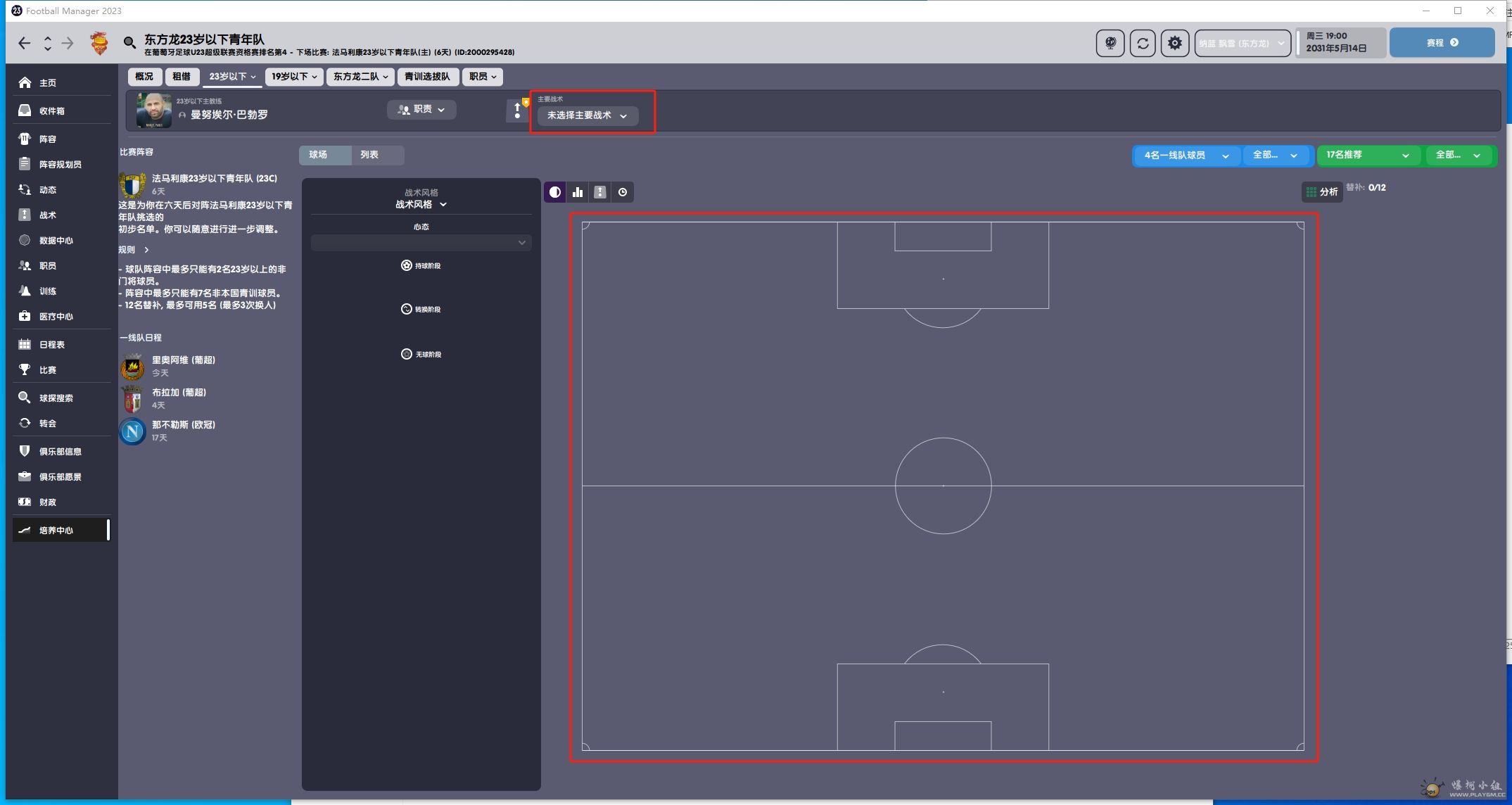Expand the 规则 rules link
Screen dimensions: 1512x805
pyautogui.click(x=133, y=250)
